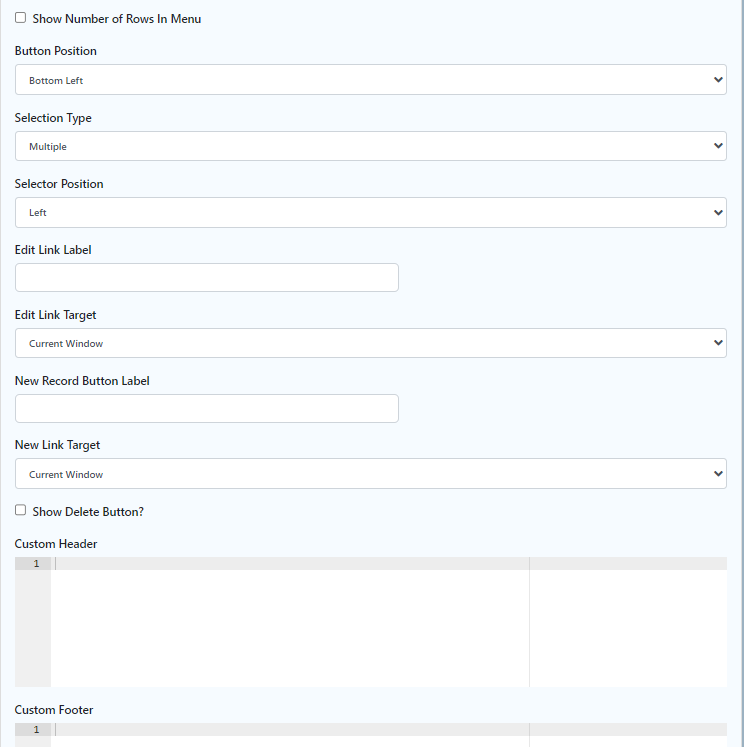Select line number 1 in Custom Footer gutter
The image size is (744, 747).
point(36,730)
